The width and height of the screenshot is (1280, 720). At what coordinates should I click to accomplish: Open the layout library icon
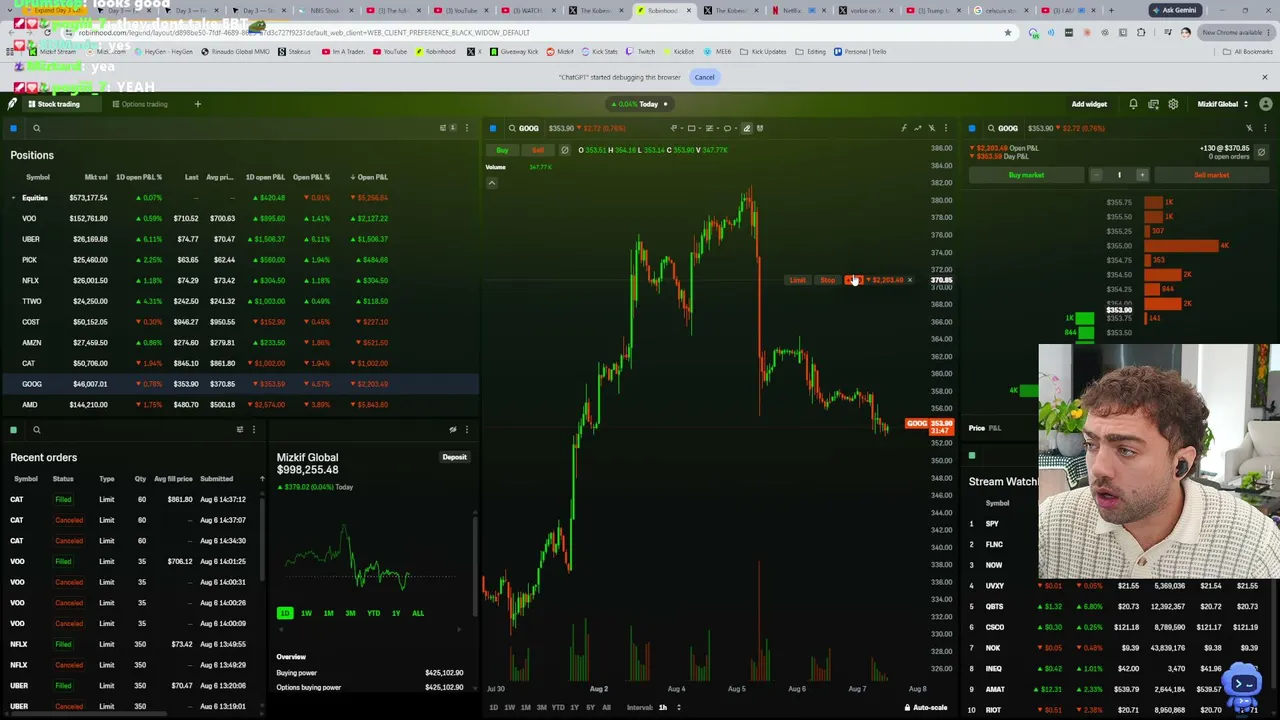pos(1153,104)
